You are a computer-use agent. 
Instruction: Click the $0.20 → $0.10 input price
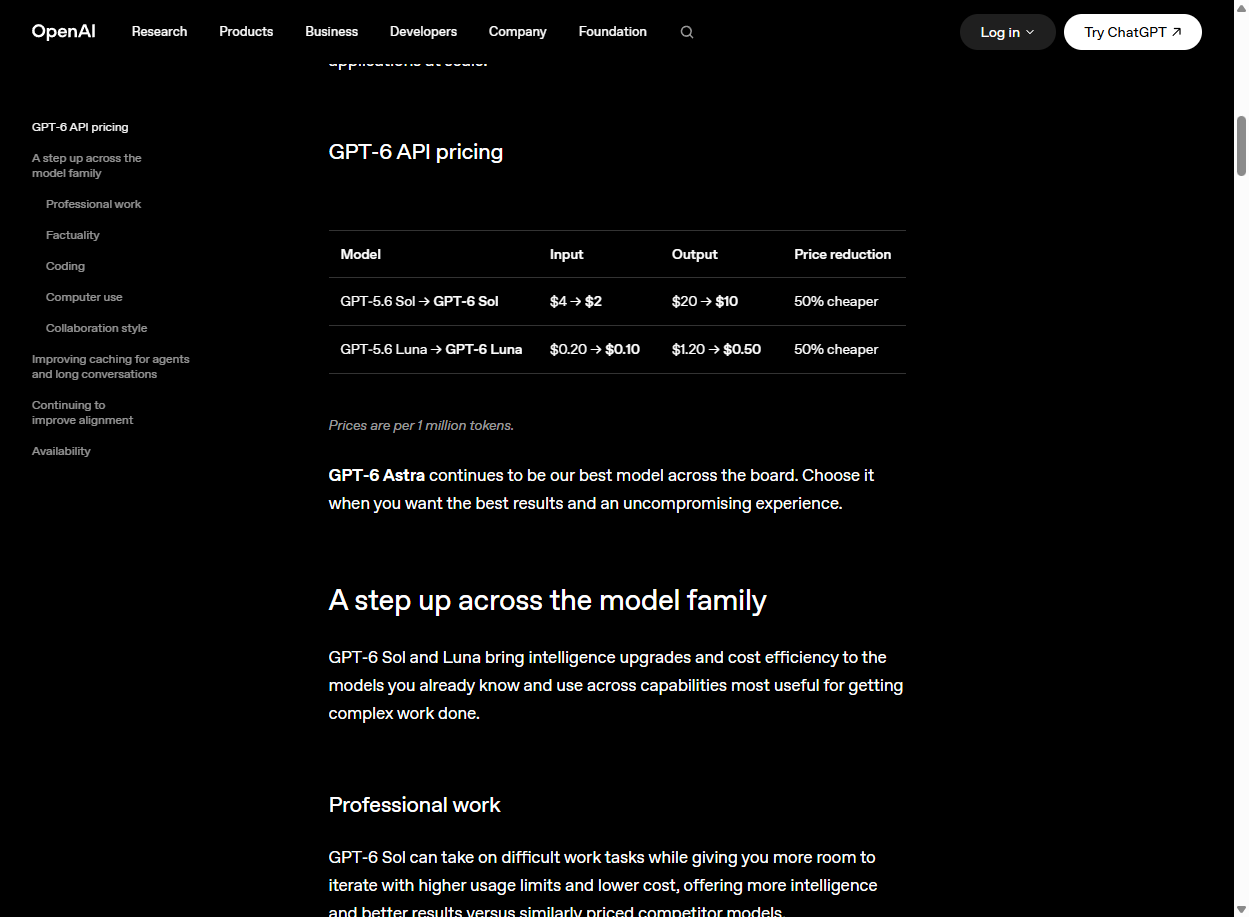pos(595,349)
